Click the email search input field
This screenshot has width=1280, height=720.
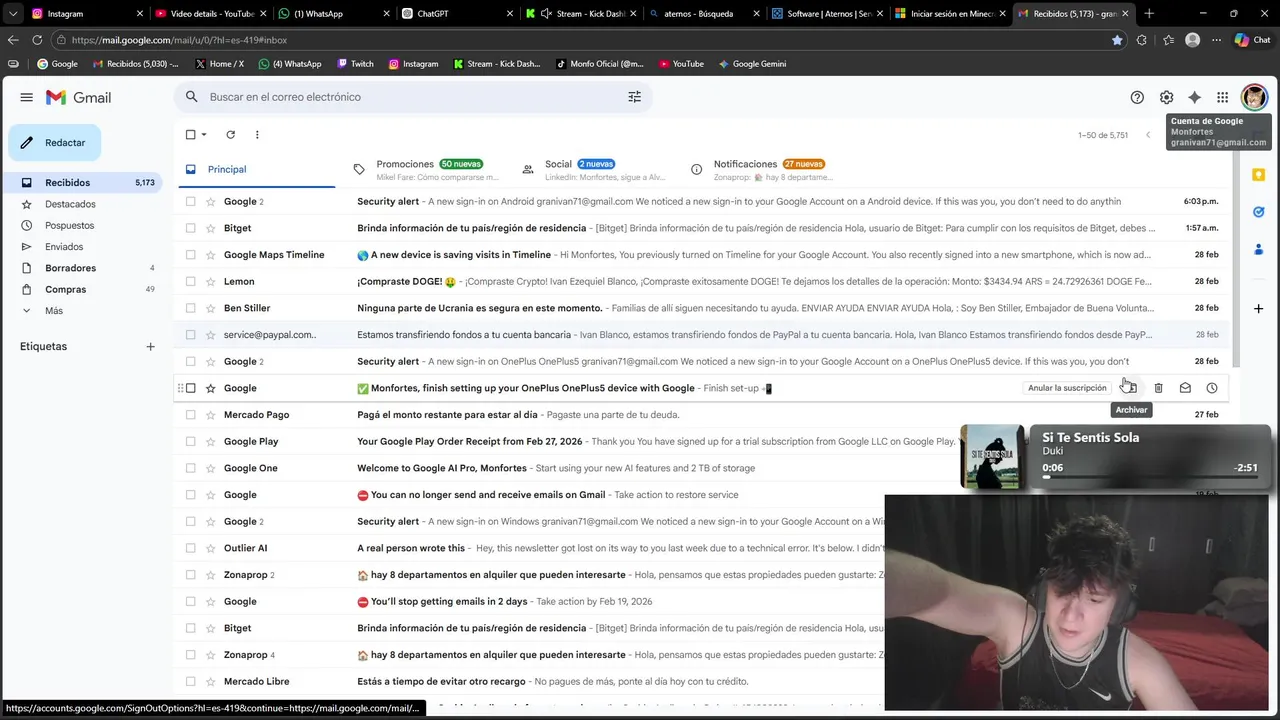pyautogui.click(x=414, y=97)
